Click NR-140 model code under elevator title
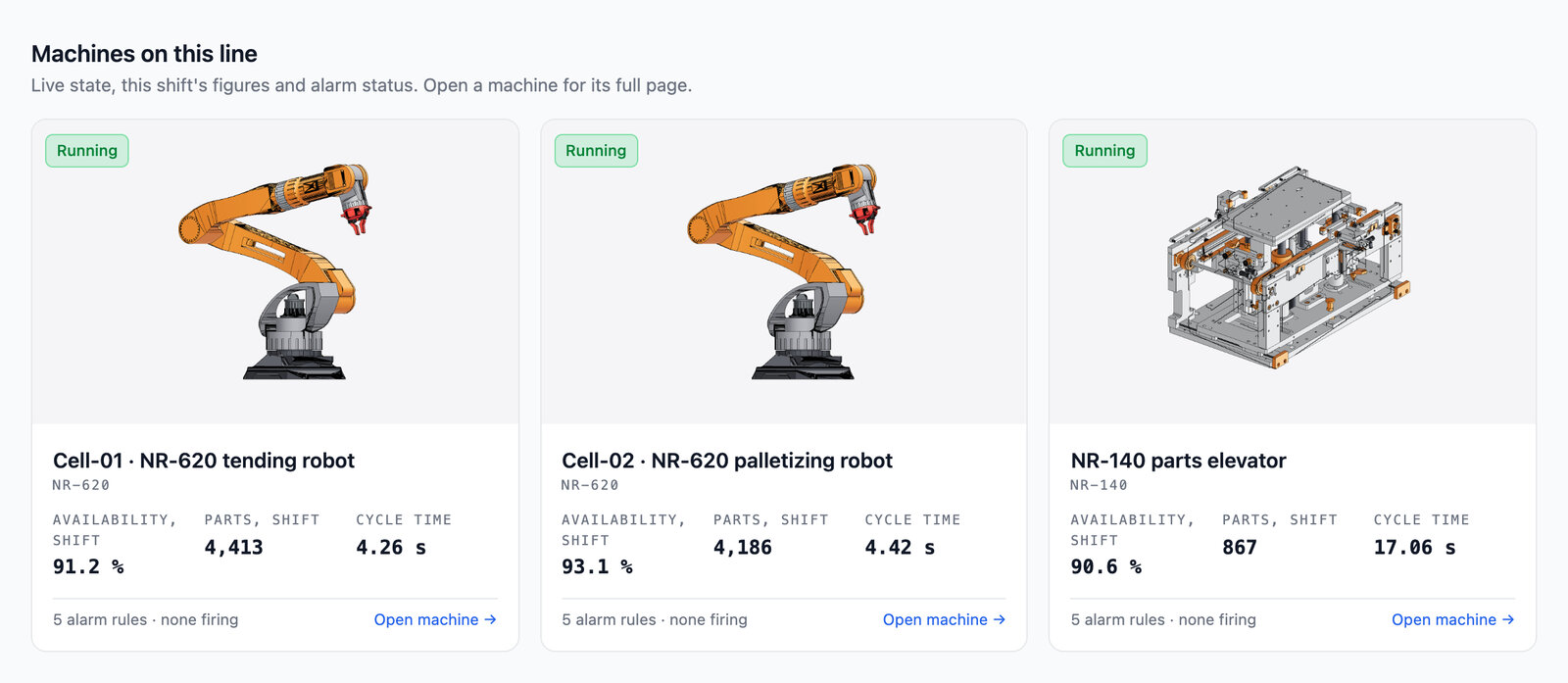 1099,485
